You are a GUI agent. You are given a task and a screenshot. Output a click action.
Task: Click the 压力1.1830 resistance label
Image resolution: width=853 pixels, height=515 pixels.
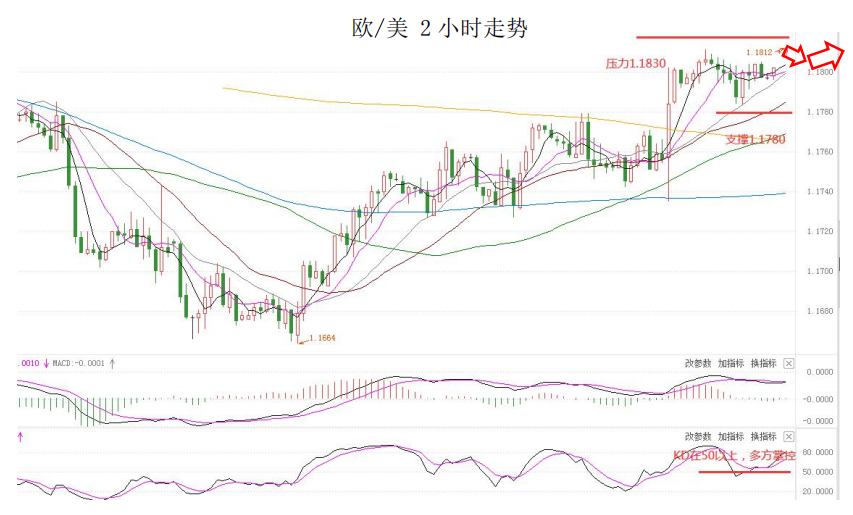point(635,64)
